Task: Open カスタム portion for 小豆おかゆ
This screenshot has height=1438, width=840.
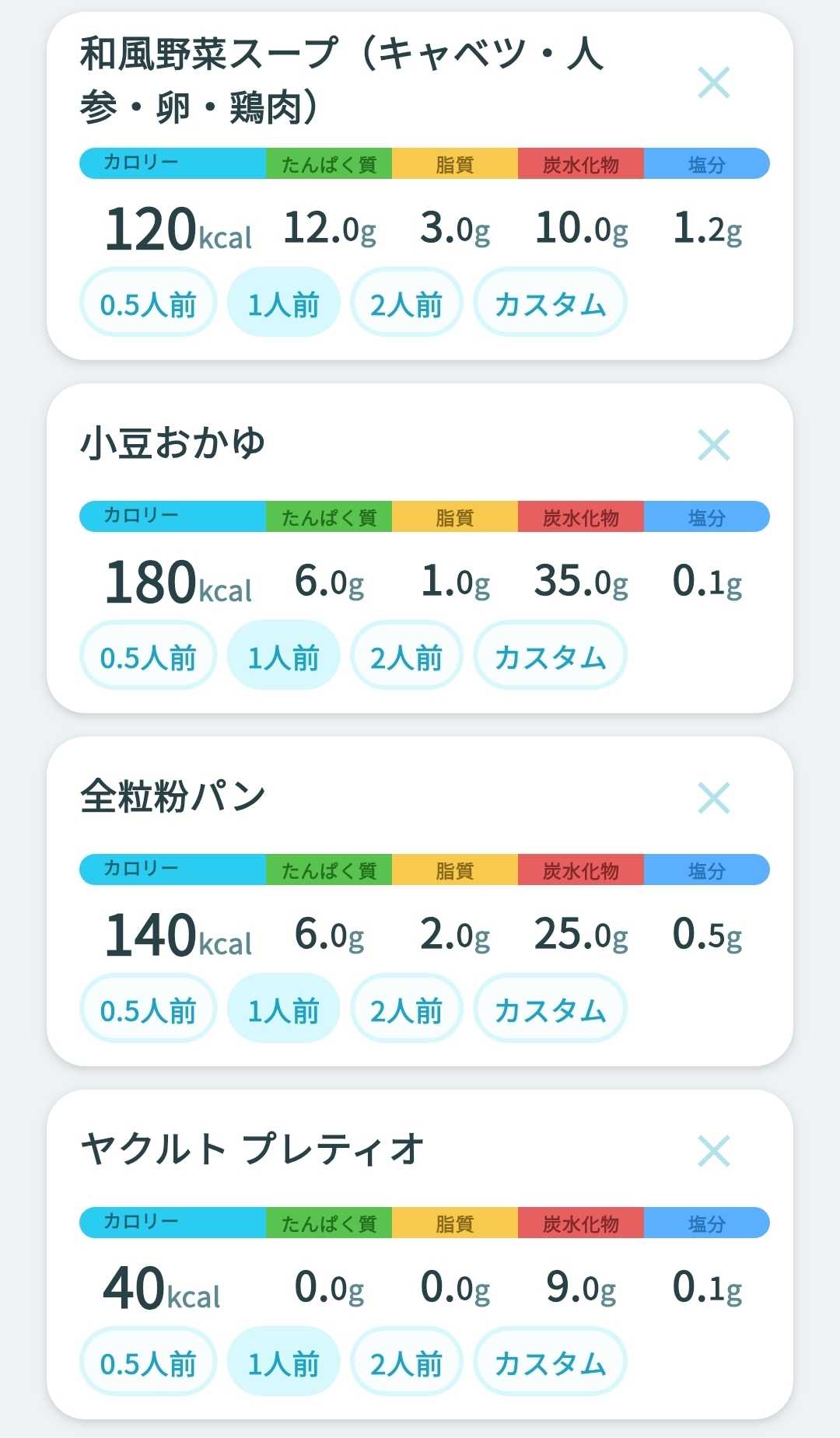Action: tap(551, 656)
